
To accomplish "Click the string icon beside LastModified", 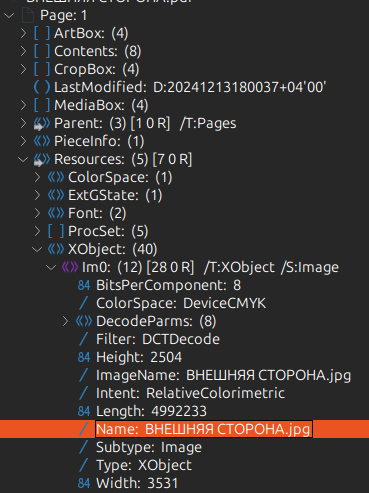I will (42, 87).
